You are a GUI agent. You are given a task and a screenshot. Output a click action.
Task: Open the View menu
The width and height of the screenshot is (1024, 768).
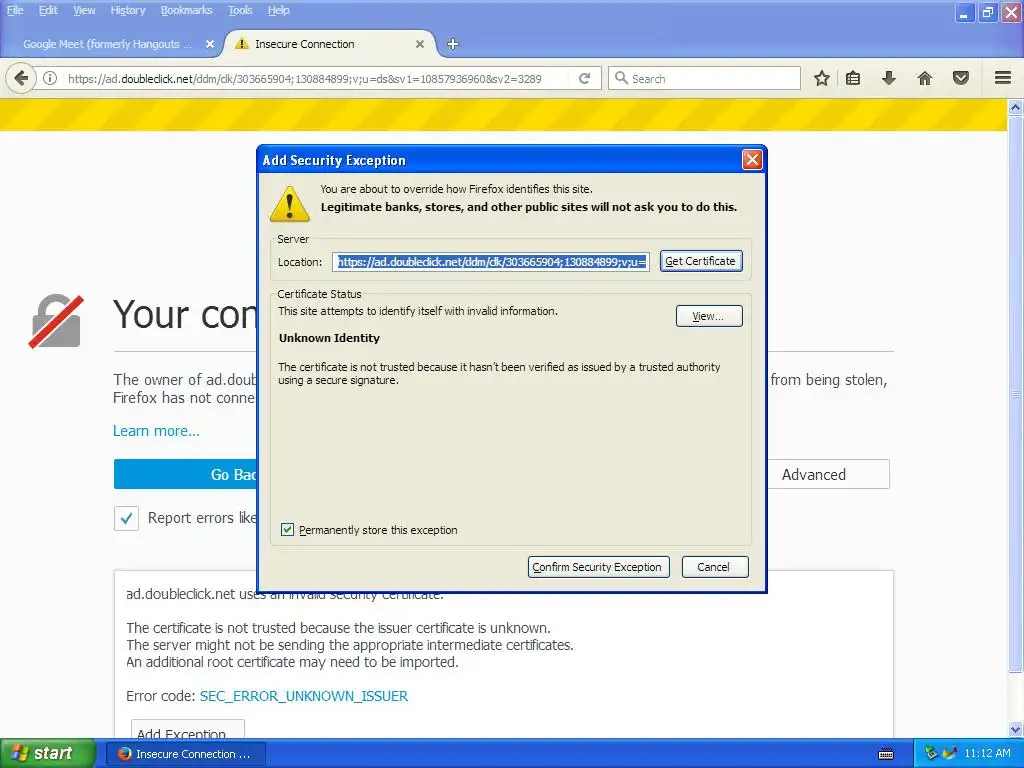tap(84, 10)
